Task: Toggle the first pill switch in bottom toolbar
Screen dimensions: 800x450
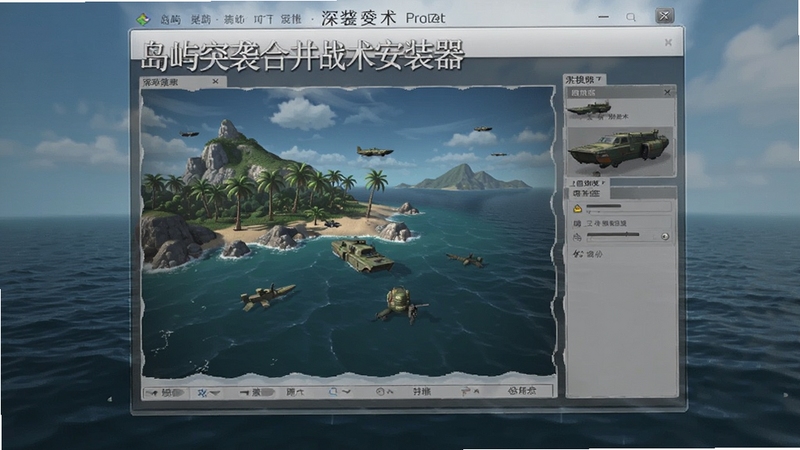Action: pyautogui.click(x=177, y=392)
